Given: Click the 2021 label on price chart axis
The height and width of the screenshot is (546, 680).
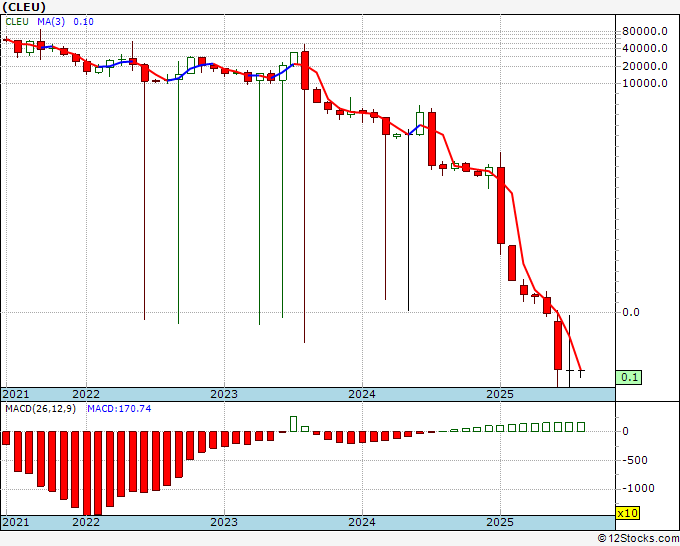Looking at the screenshot, I should (x=16, y=394).
